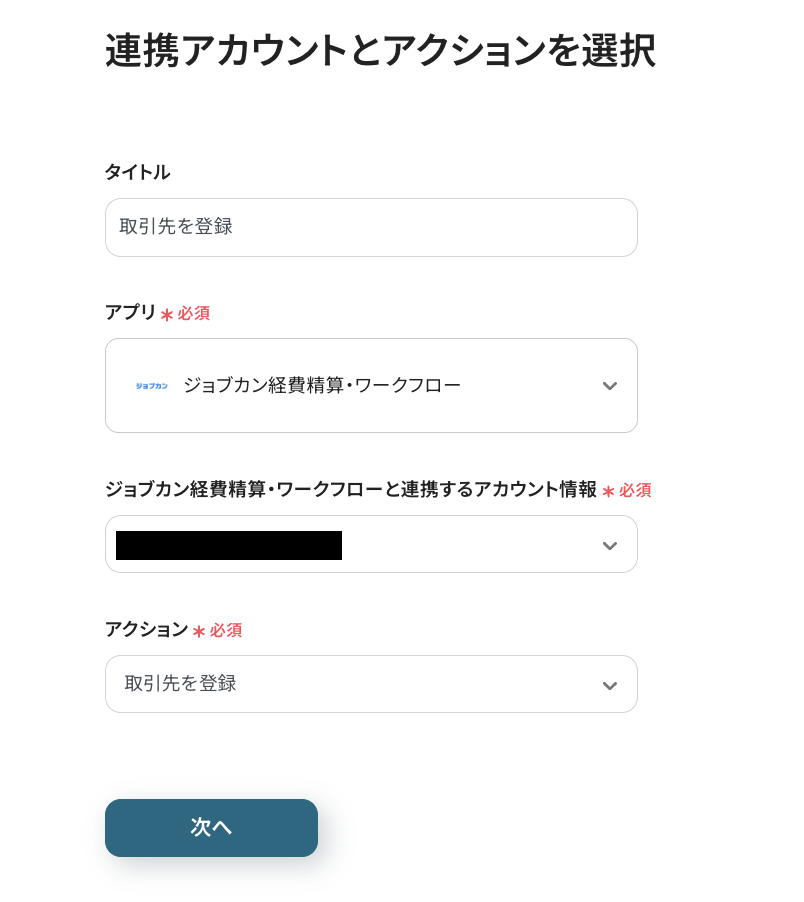Open the アクション dropdown showing 取引先を登録
804x902 pixels.
pyautogui.click(x=370, y=684)
